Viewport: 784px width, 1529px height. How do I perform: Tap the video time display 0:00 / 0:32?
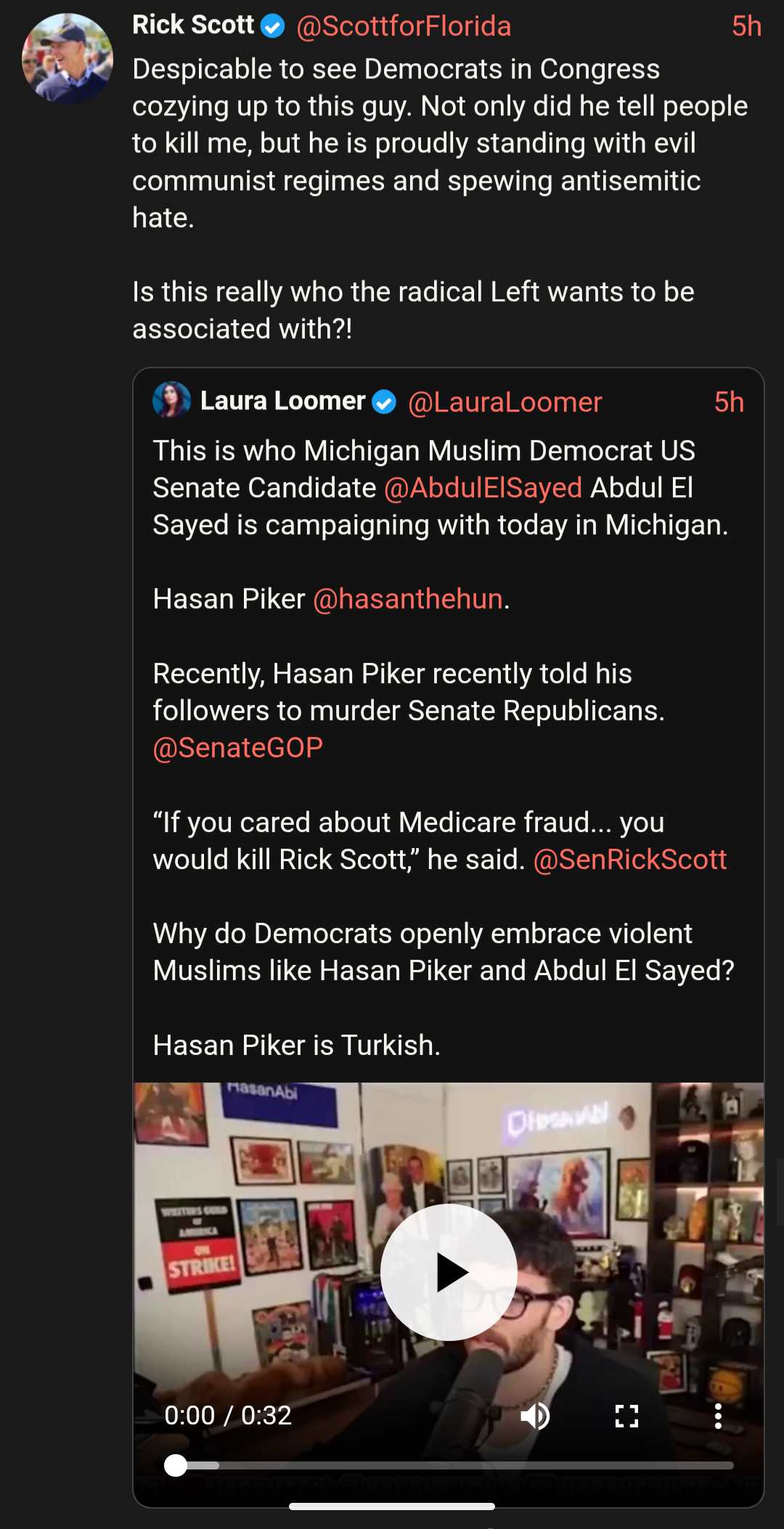tap(228, 1416)
